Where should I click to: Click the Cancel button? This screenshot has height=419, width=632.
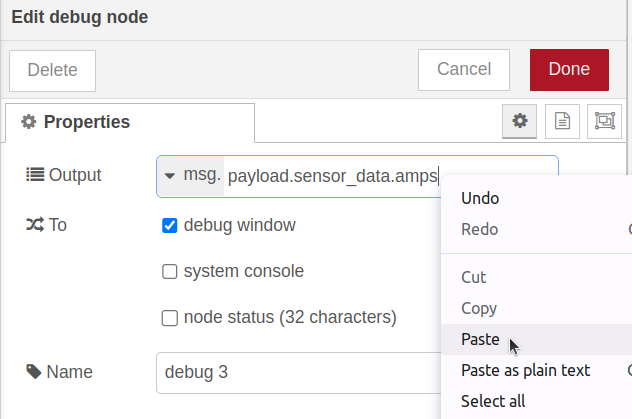pos(464,70)
